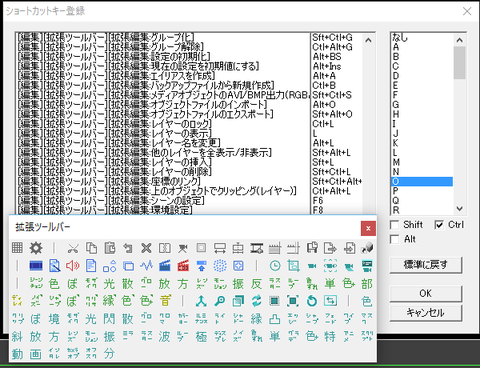Confirm with the OK button
Viewport: 480px width, 368px height.
click(x=426, y=294)
